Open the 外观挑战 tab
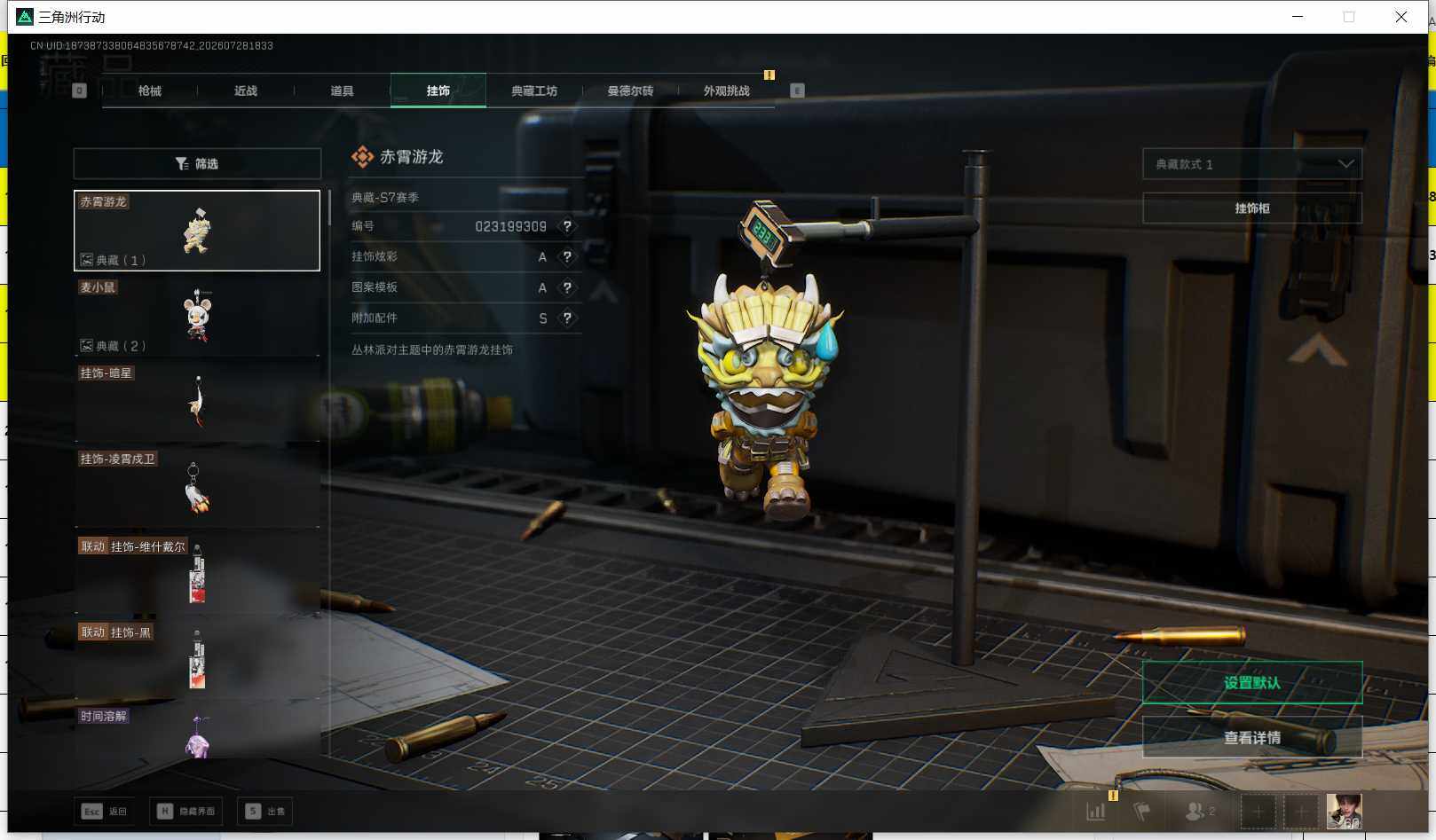Screen dimensions: 1436x840 726,90
